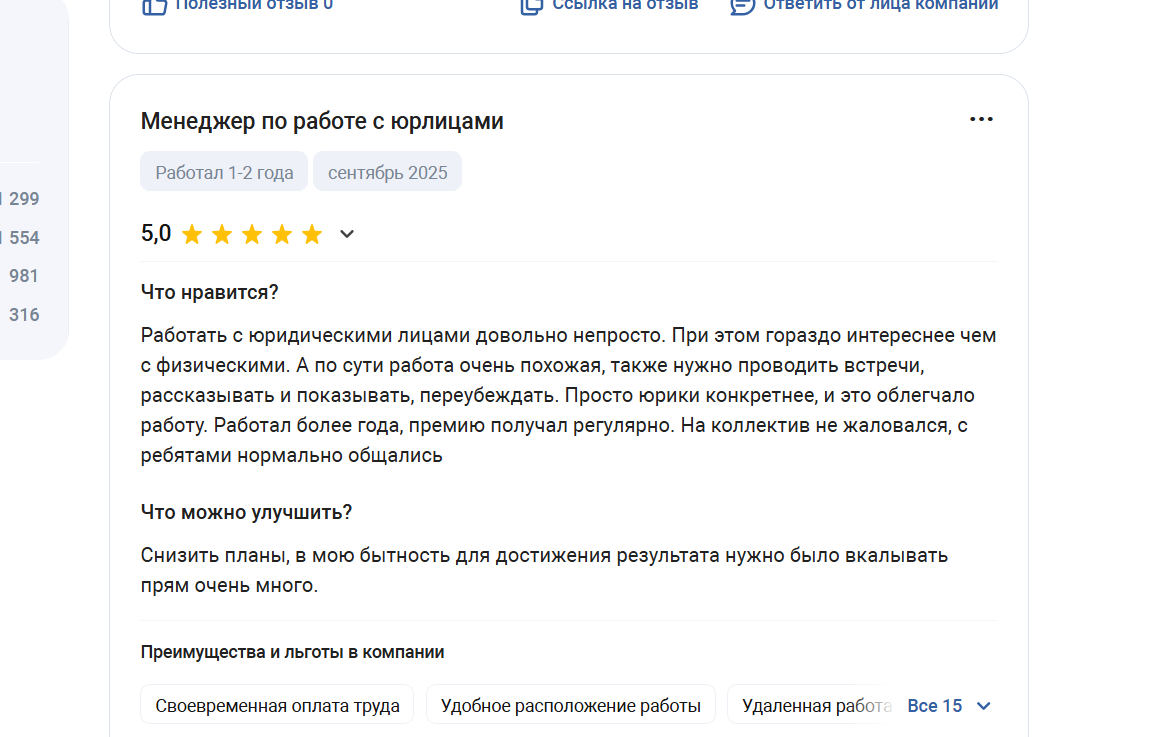Click the thumbs-up helpful review icon

pos(154,6)
